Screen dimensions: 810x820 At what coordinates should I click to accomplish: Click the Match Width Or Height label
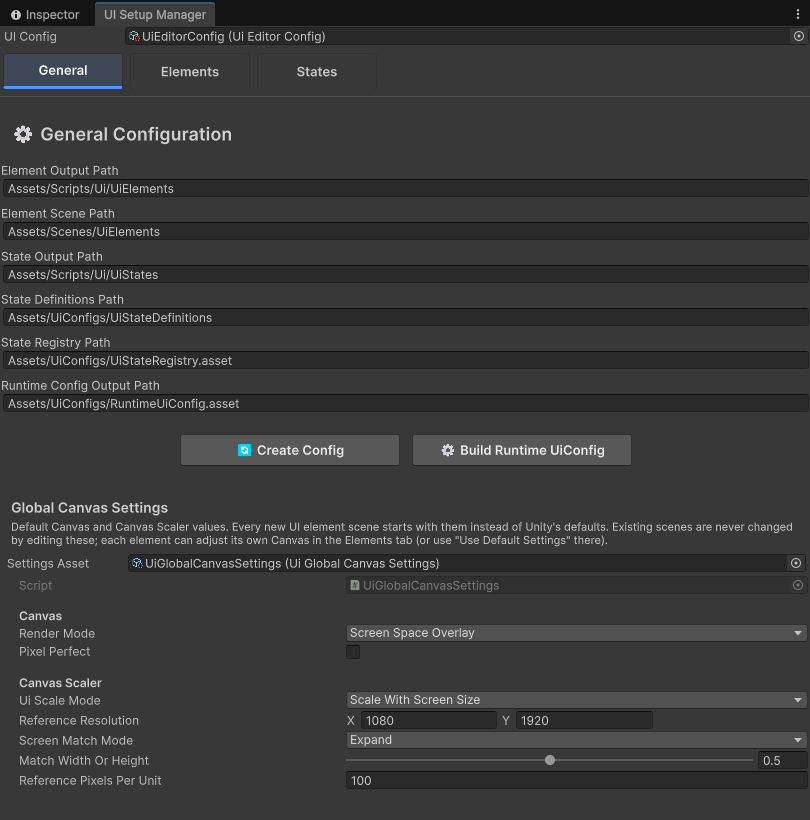click(84, 760)
